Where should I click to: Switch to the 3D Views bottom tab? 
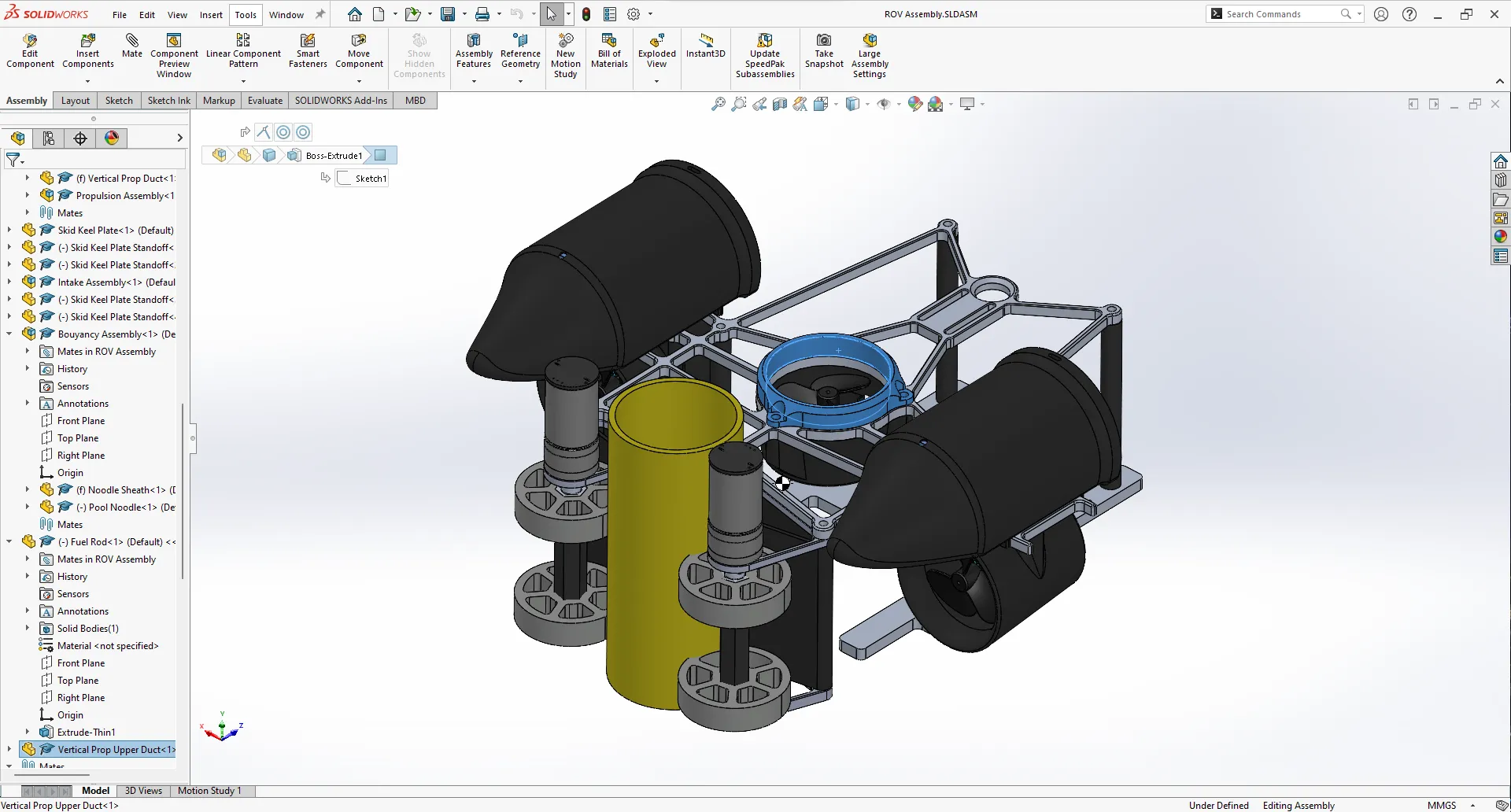(143, 791)
